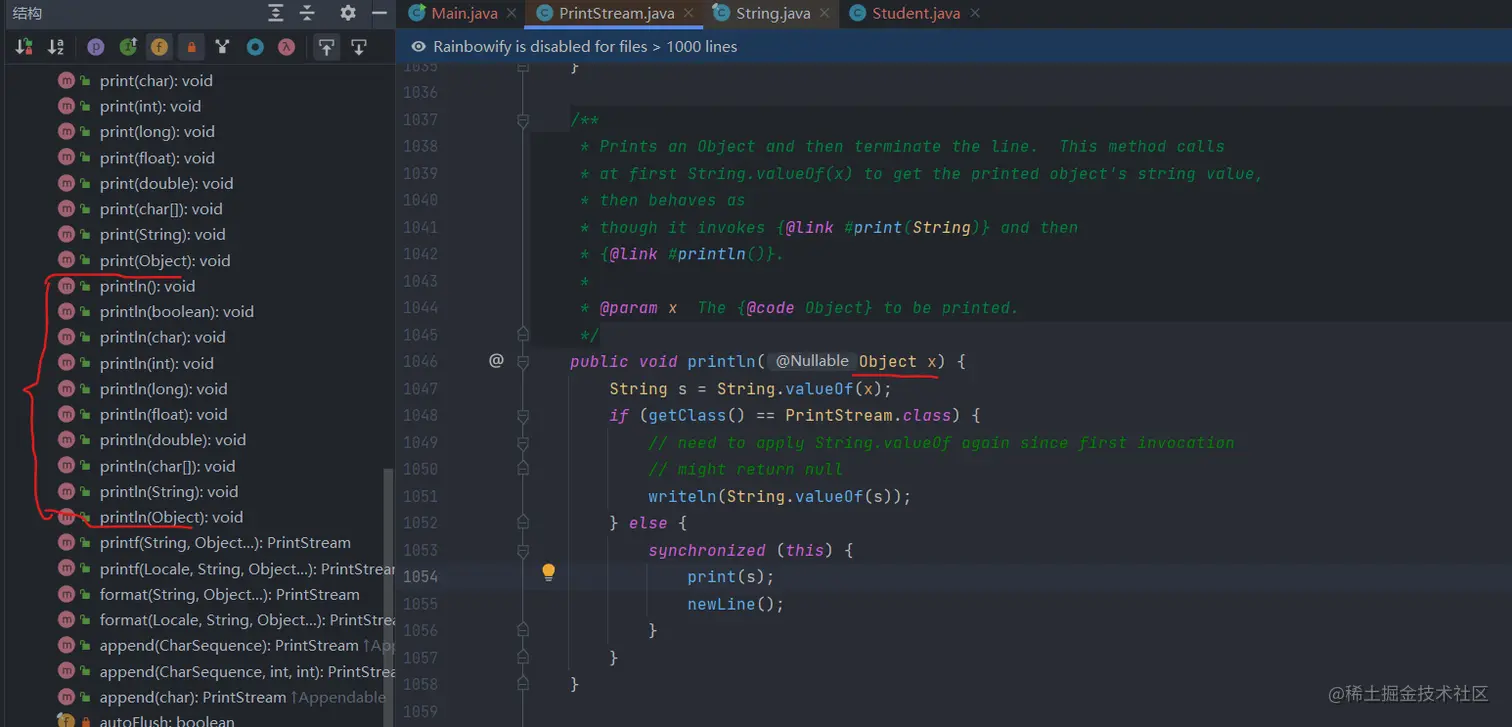Click Collapse All icon in Structure panel
Viewport: 1512px width, 727px height.
[307, 13]
